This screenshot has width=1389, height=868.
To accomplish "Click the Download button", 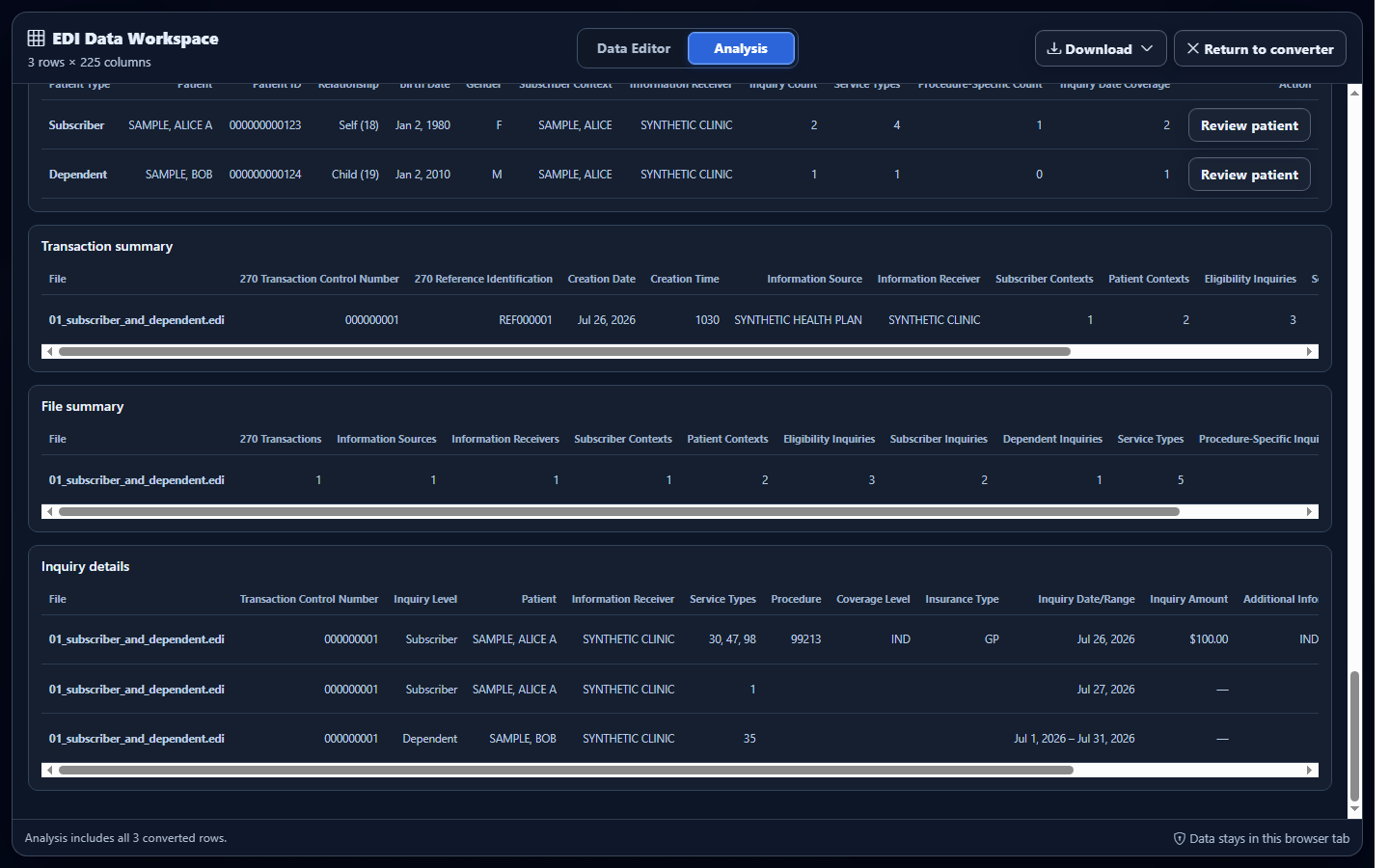I will point(1101,48).
